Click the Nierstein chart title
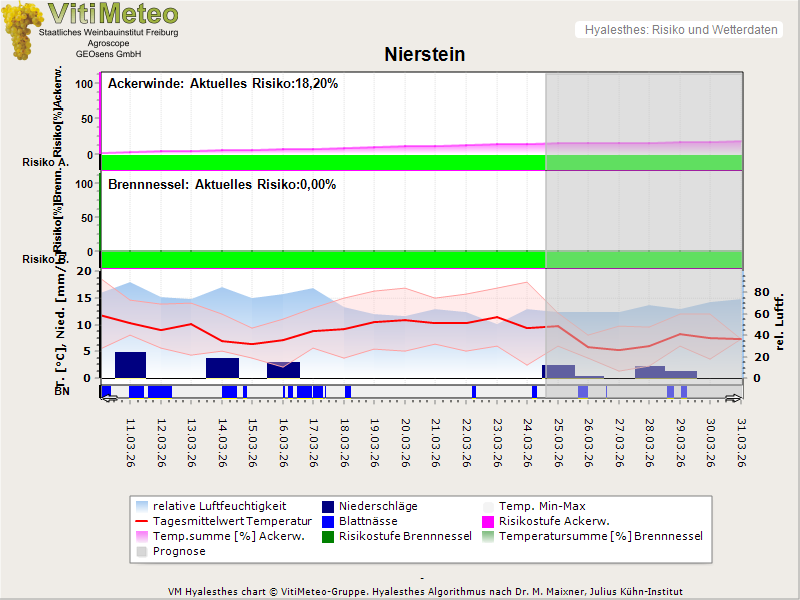Viewport: 800px width, 600px height. pos(424,55)
